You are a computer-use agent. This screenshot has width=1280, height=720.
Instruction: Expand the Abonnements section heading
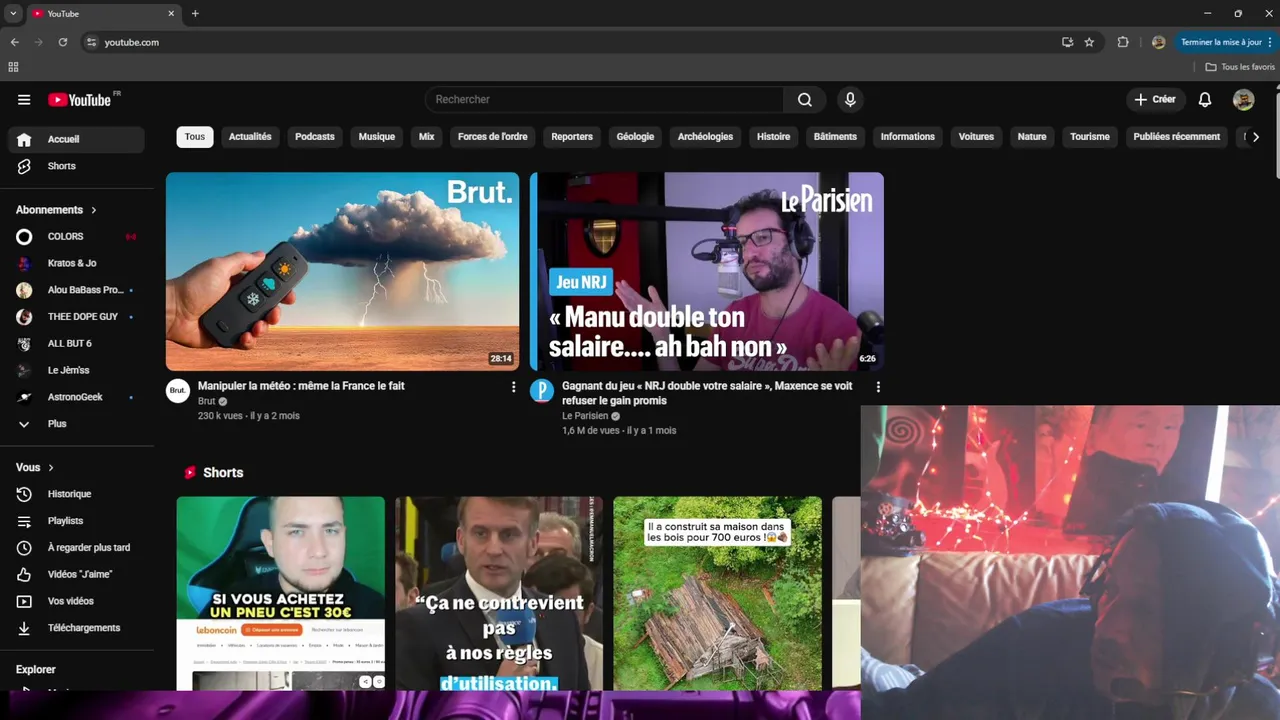pyautogui.click(x=56, y=210)
